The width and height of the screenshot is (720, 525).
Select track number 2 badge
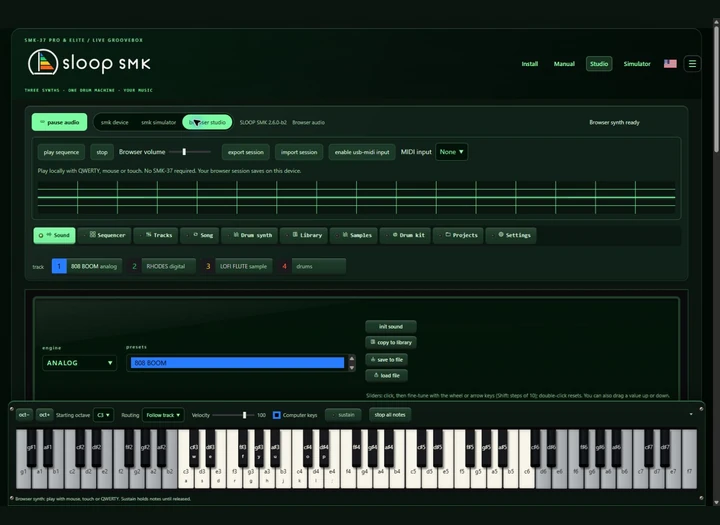134,266
